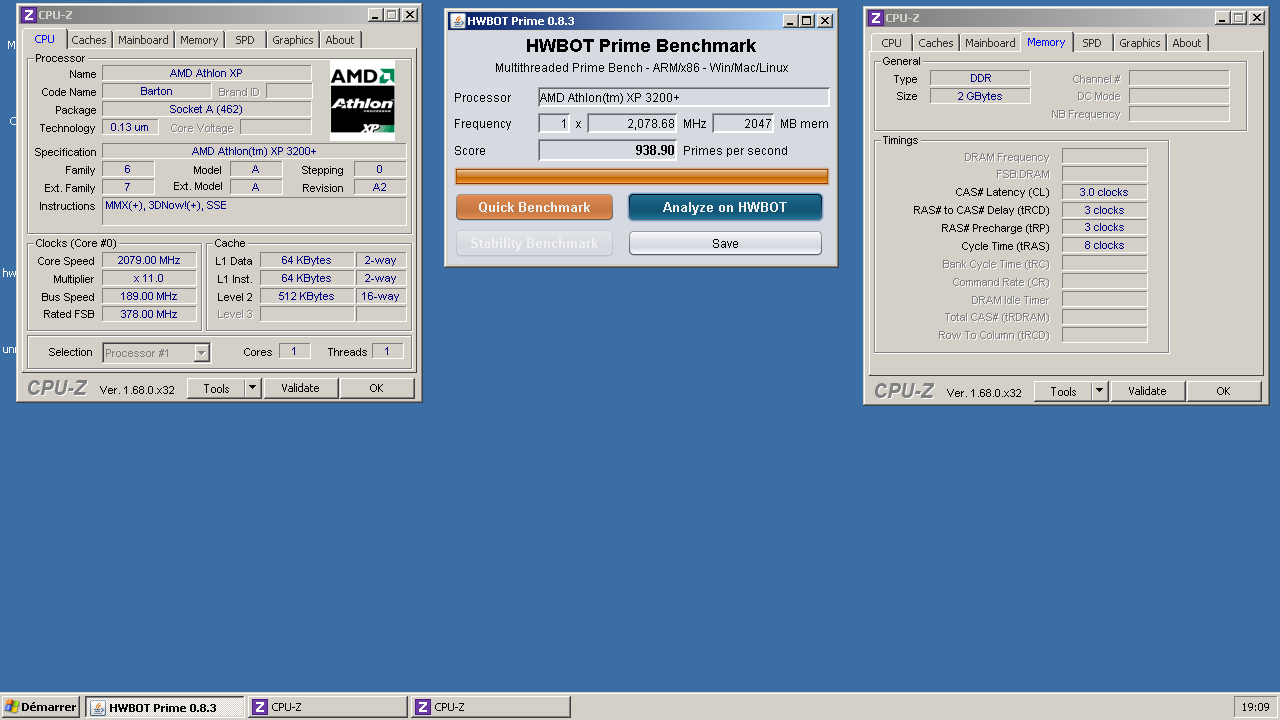Viewport: 1280px width, 720px height.
Task: Click the memory field showing 2047
Action: coord(743,123)
